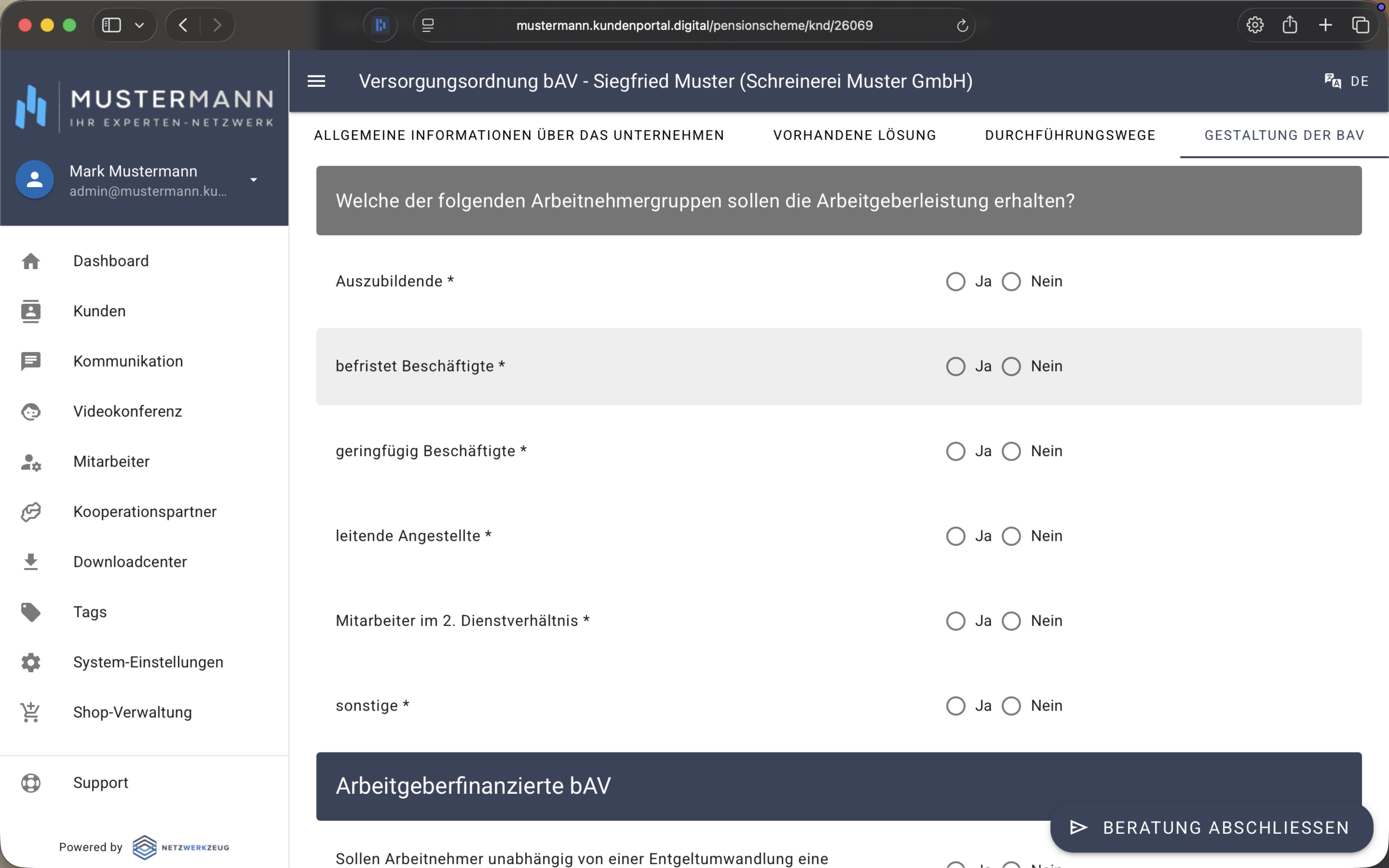Select Nein for befristet Beschäftigte
Image resolution: width=1389 pixels, height=868 pixels.
click(1011, 366)
